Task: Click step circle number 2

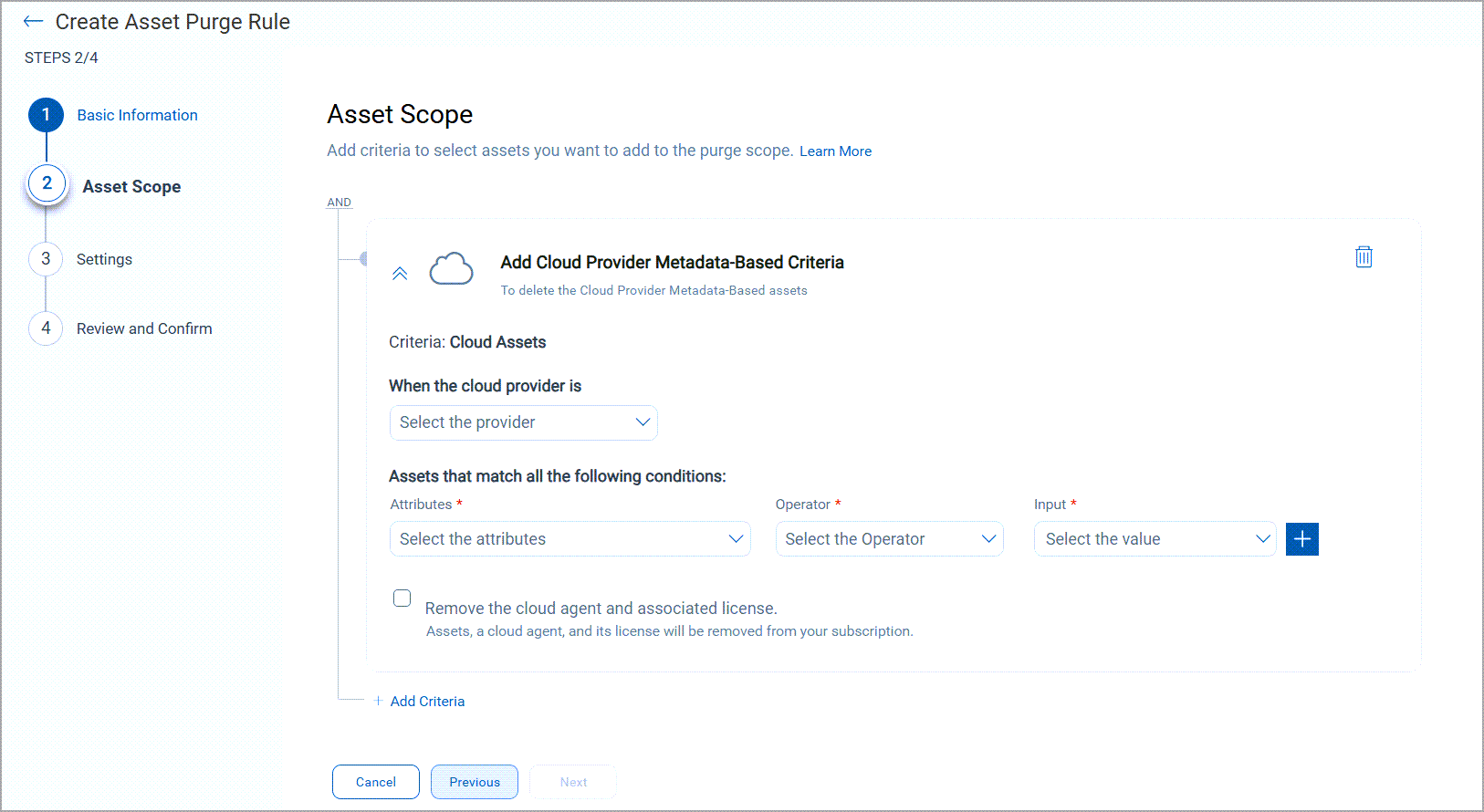Action: [x=47, y=183]
